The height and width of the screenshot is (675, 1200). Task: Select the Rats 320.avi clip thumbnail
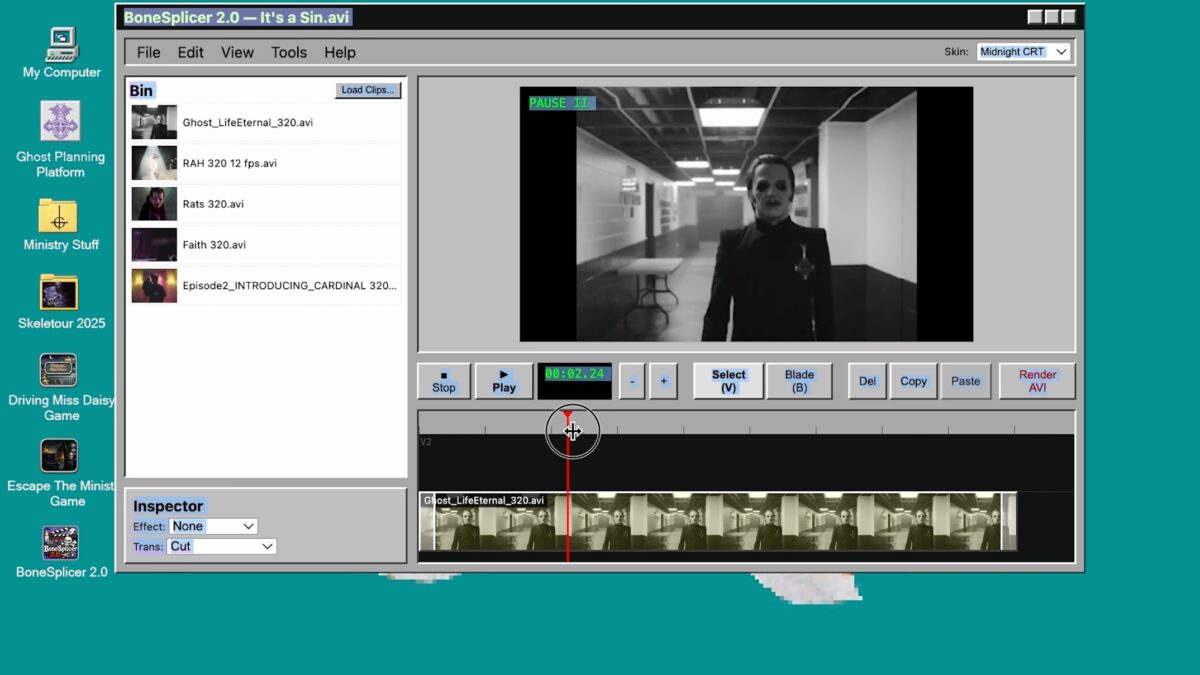[x=154, y=204]
